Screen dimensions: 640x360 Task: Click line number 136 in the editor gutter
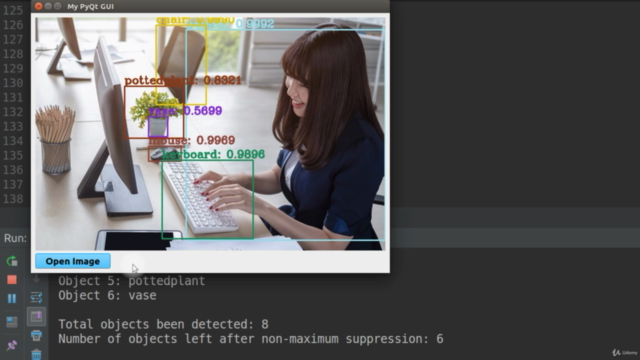pos(13,170)
